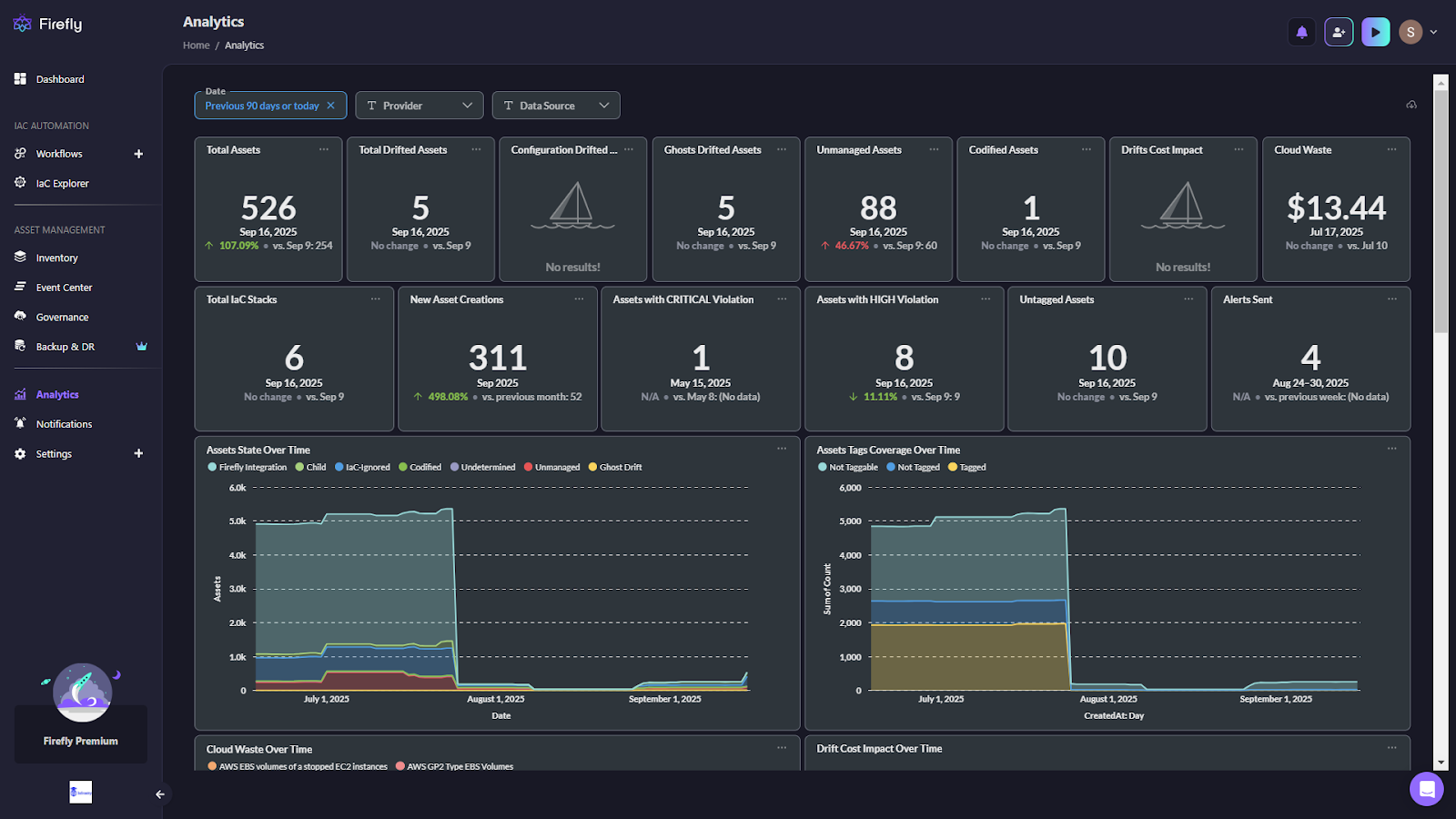Click the invite user icon
Viewport: 1456px width, 819px height.
pos(1339,32)
